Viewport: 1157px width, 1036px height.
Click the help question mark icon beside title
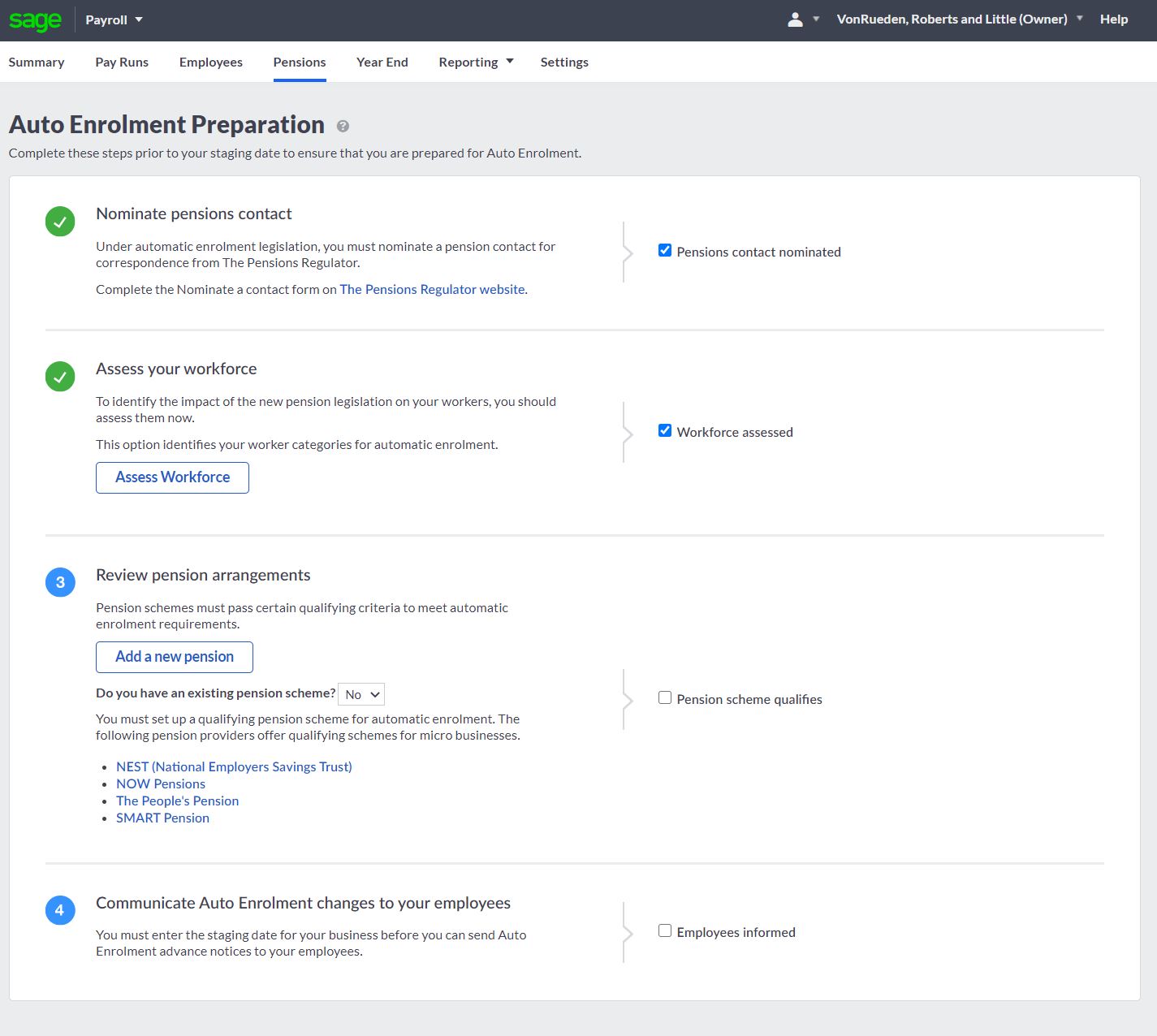(343, 126)
